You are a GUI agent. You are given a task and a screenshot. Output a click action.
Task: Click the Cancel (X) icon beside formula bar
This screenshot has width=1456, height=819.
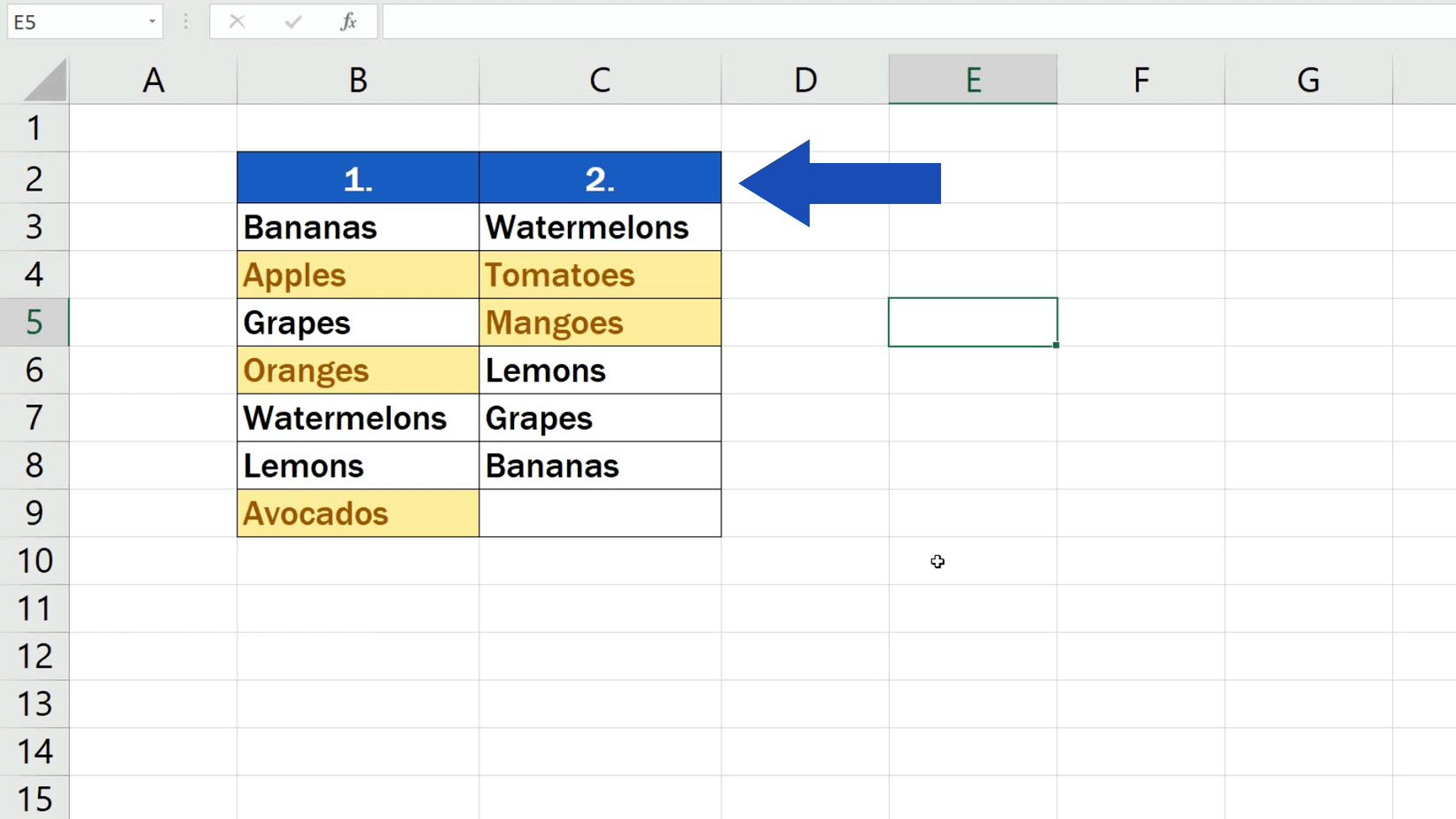click(x=237, y=21)
